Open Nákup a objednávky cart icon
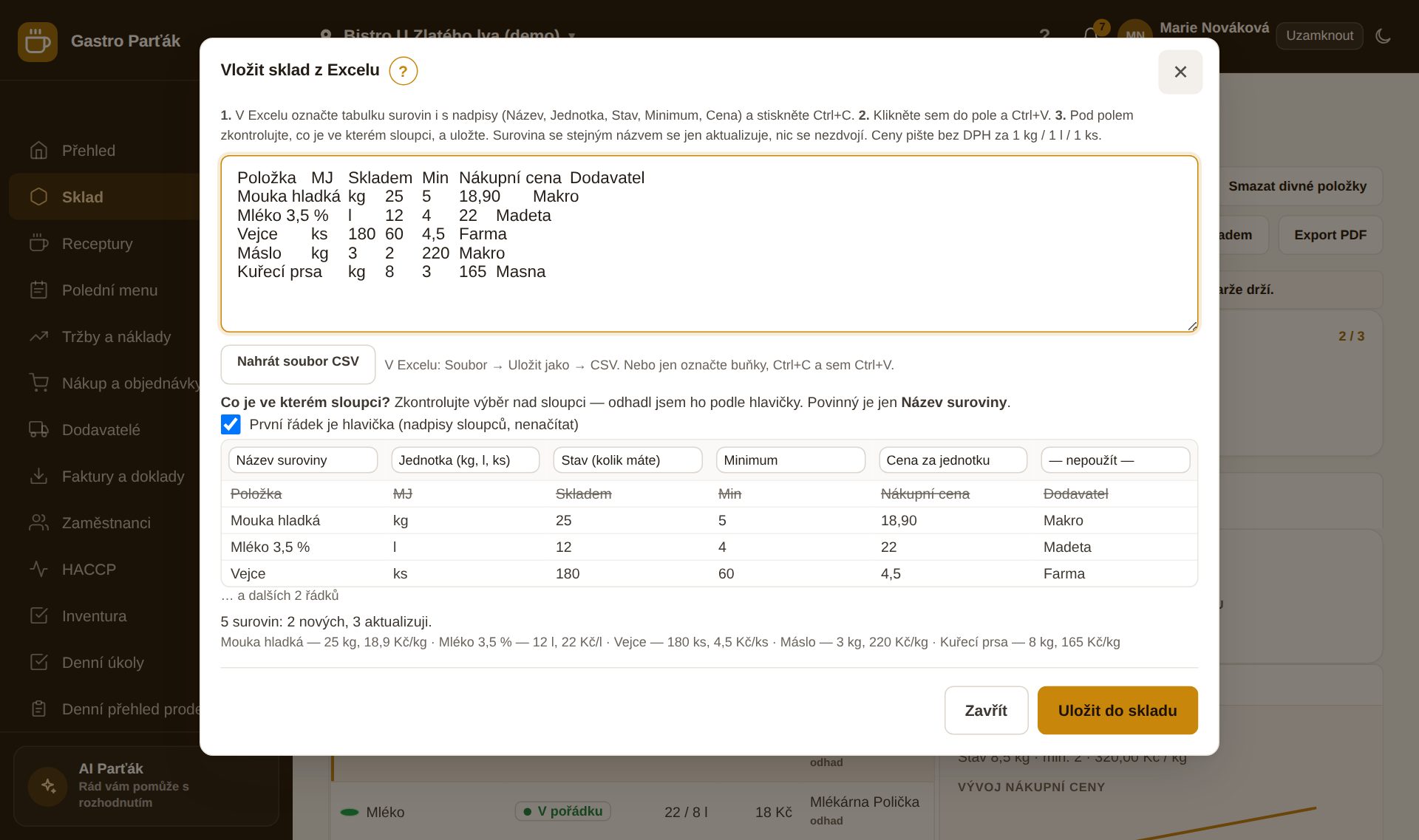 click(38, 383)
